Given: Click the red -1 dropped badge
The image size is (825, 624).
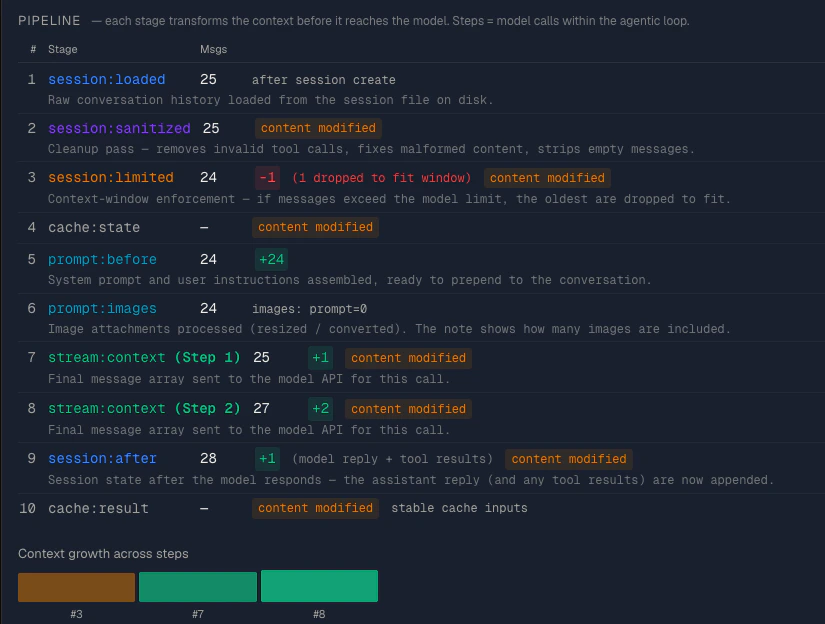Looking at the screenshot, I should 267,178.
